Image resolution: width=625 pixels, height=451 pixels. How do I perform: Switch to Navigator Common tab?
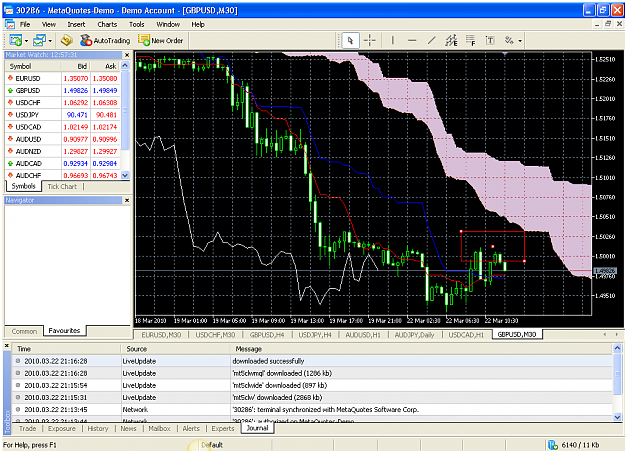pyautogui.click(x=24, y=331)
